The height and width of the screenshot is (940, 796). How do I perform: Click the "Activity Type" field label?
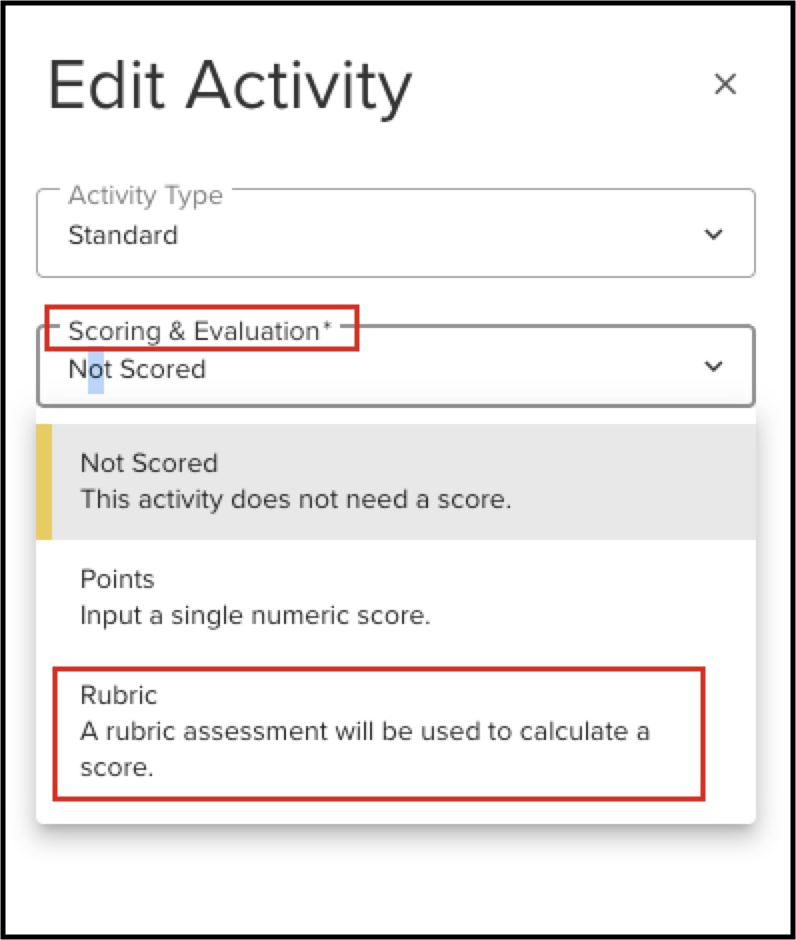pos(146,195)
